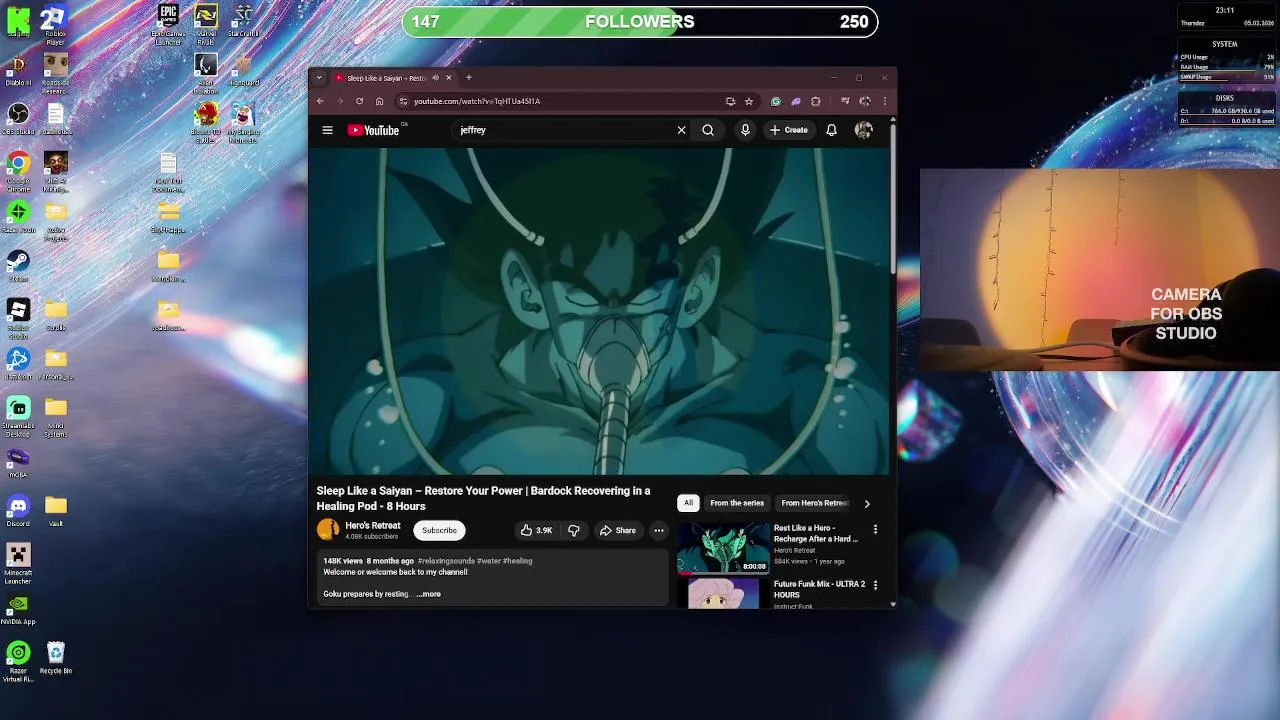Go back in the browser

click(x=320, y=101)
